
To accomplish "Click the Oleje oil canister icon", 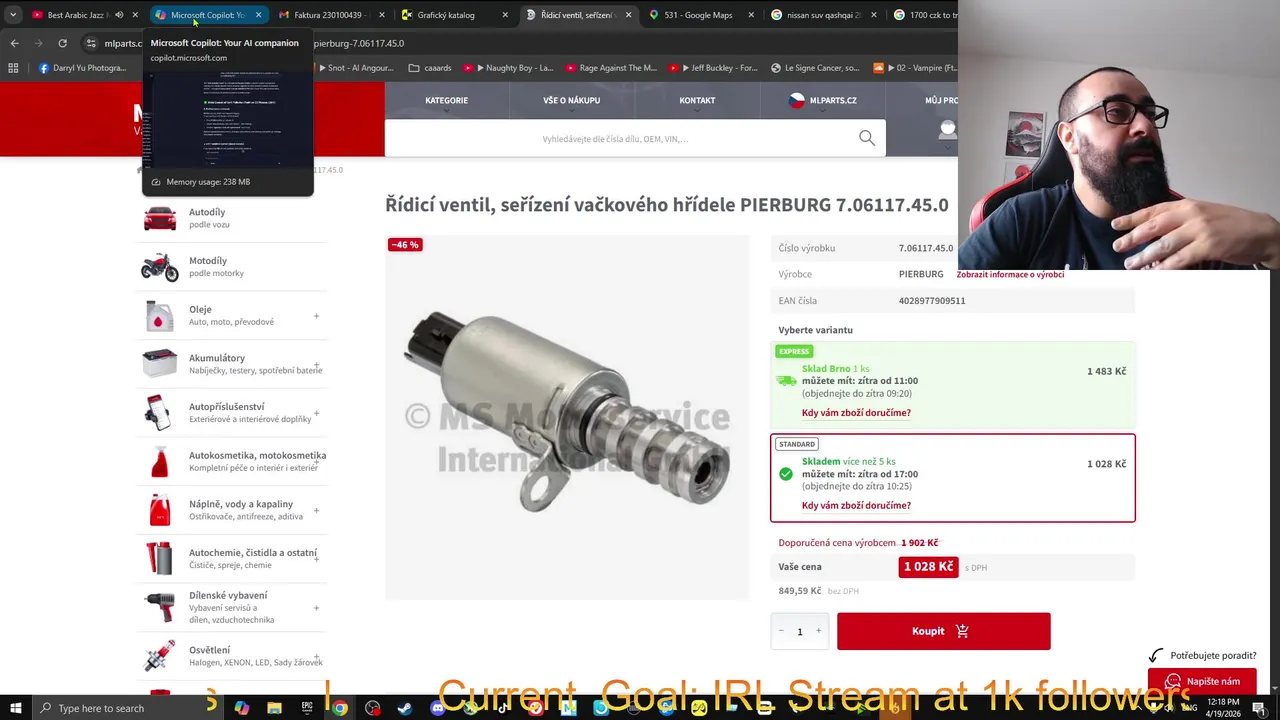I will [x=160, y=315].
